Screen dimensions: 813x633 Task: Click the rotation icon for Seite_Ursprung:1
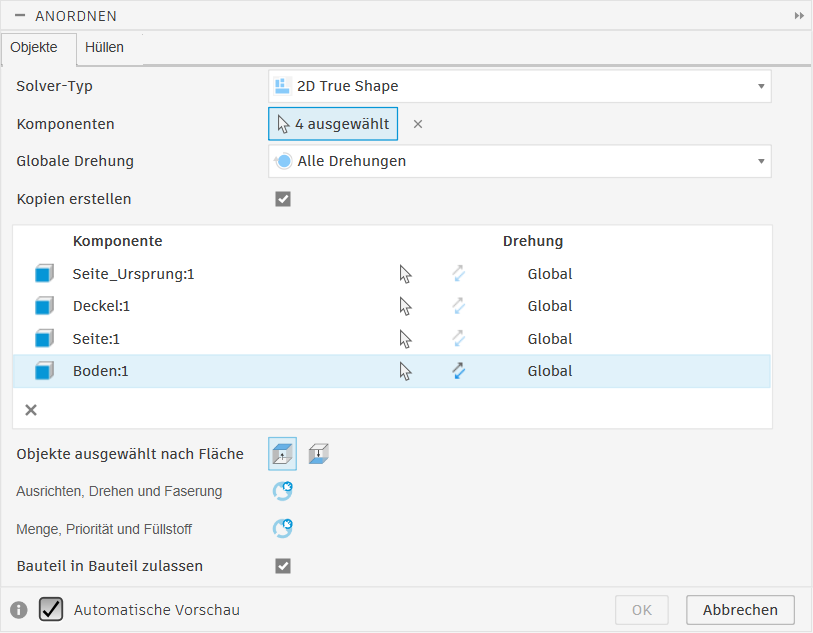458,274
